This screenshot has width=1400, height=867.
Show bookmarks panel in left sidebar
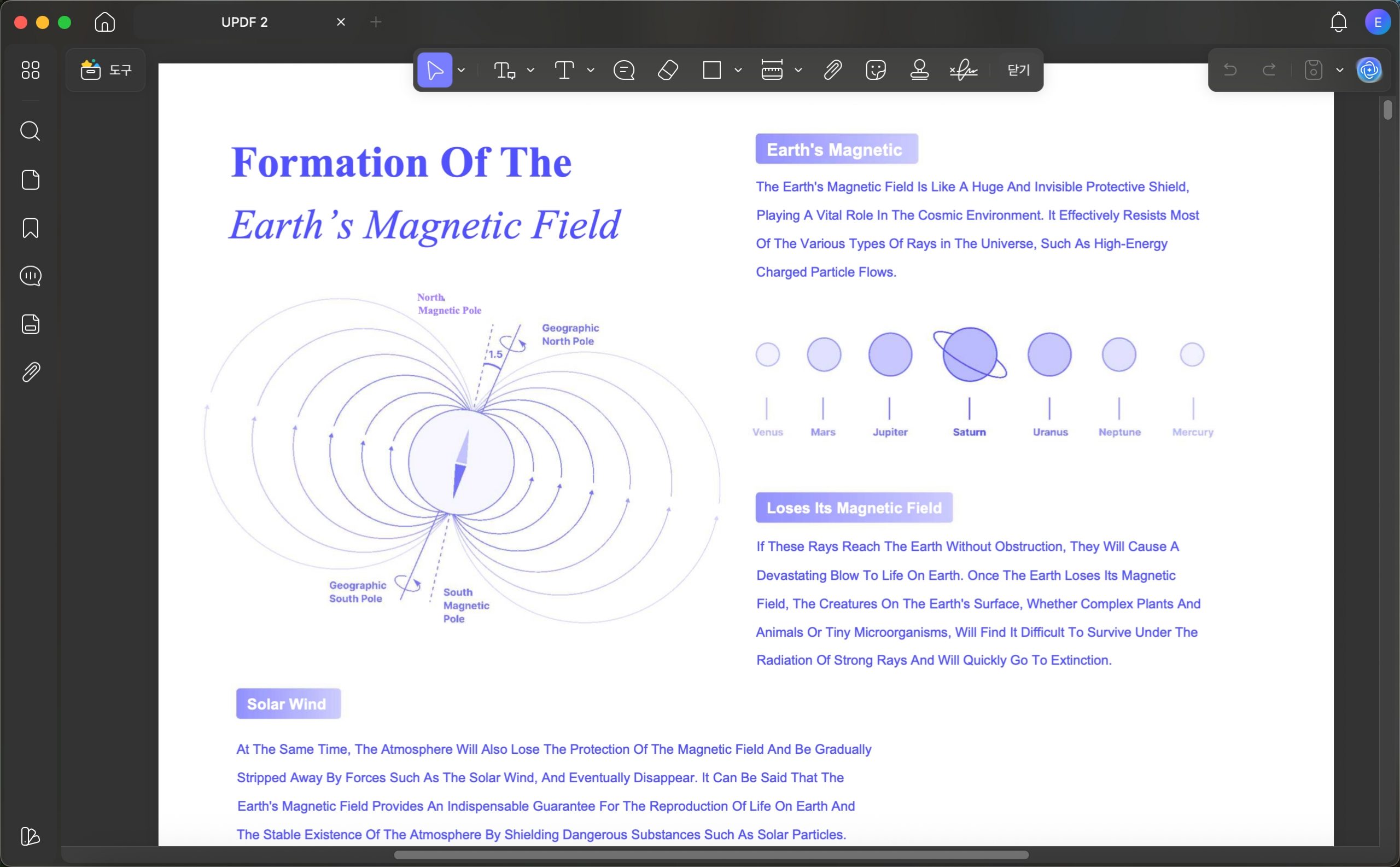[x=31, y=228]
